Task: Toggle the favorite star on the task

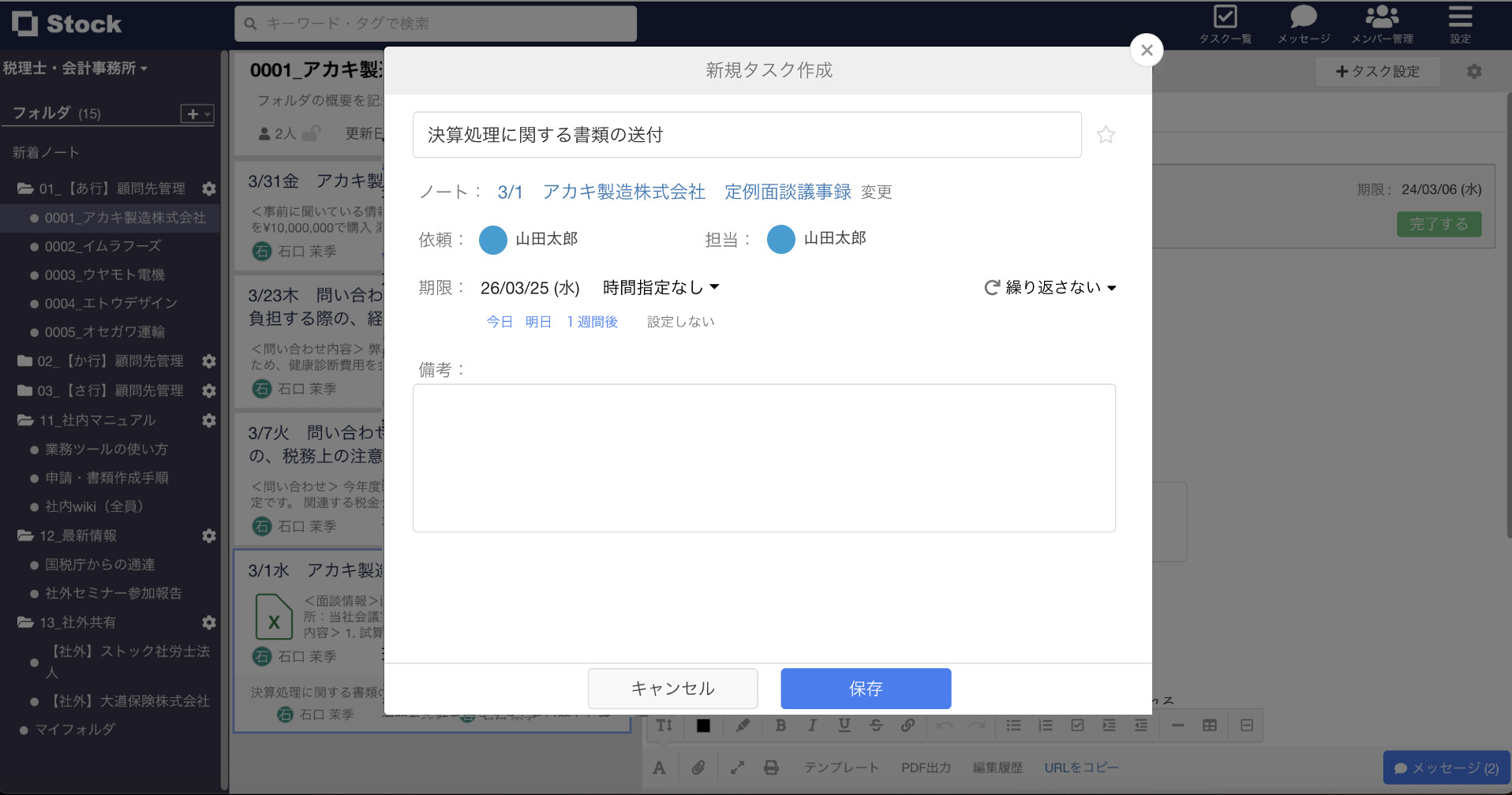Action: (x=1105, y=134)
